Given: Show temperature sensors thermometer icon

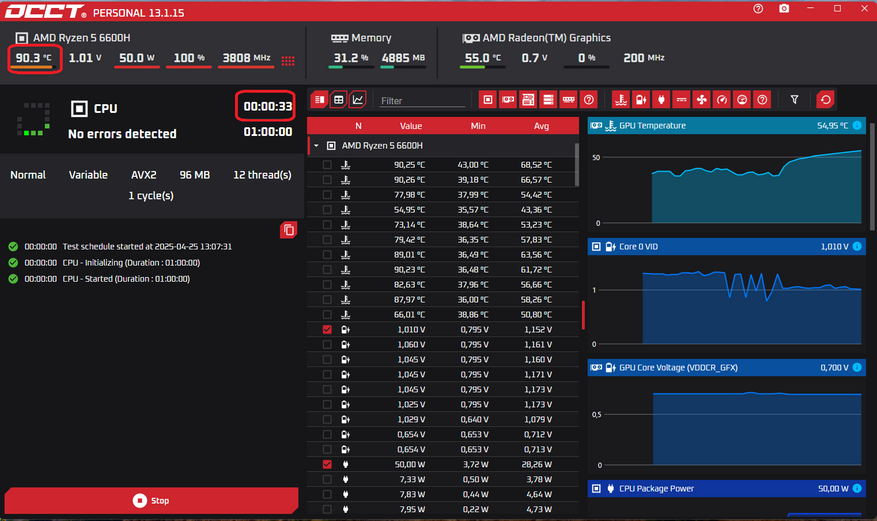Looking at the screenshot, I should (621, 100).
